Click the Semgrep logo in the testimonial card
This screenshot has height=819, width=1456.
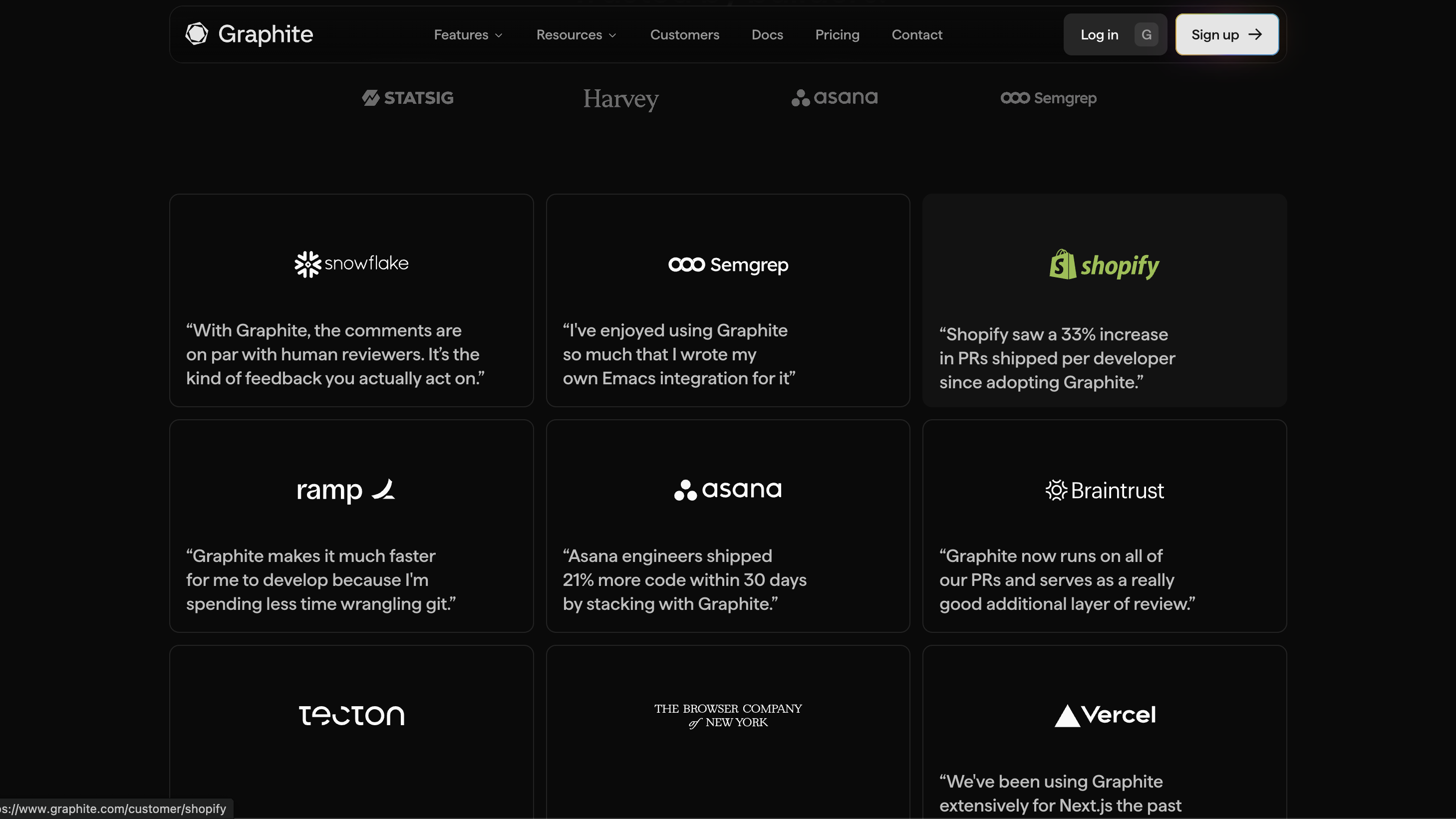(728, 265)
